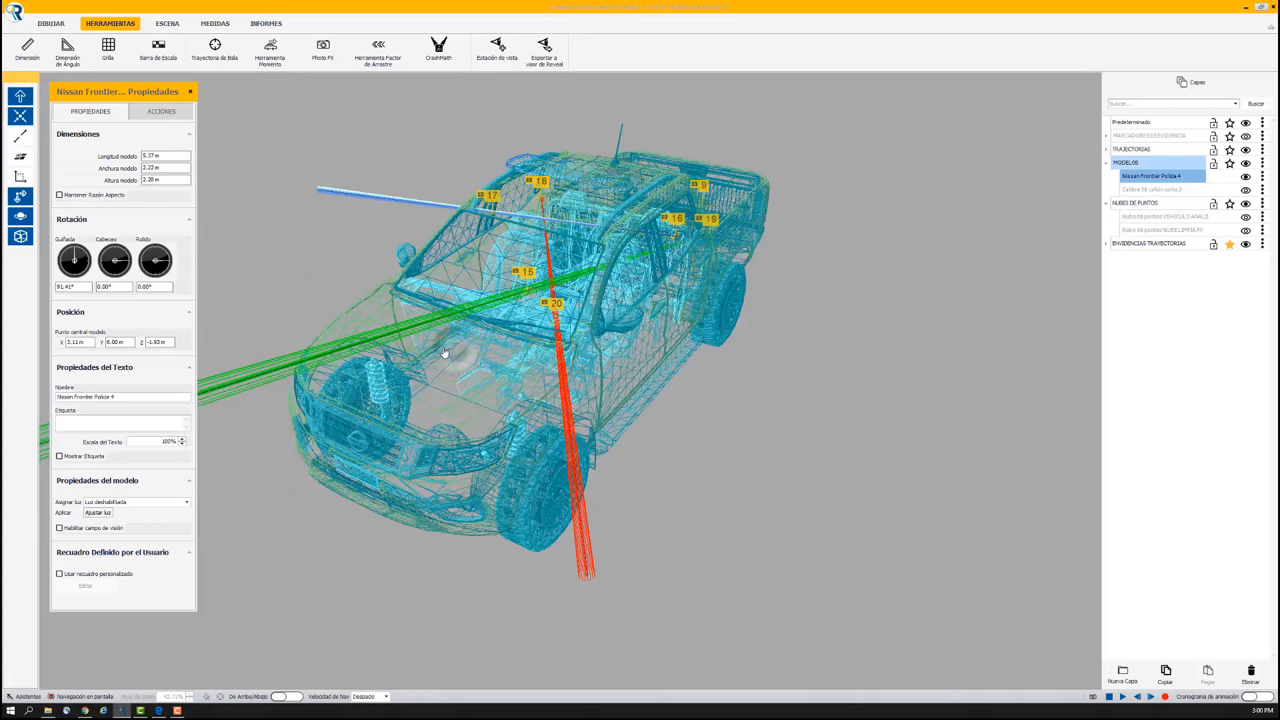The width and height of the screenshot is (1280, 720).
Task: Open Herramienta Factor de Arrastre
Action: tap(378, 52)
